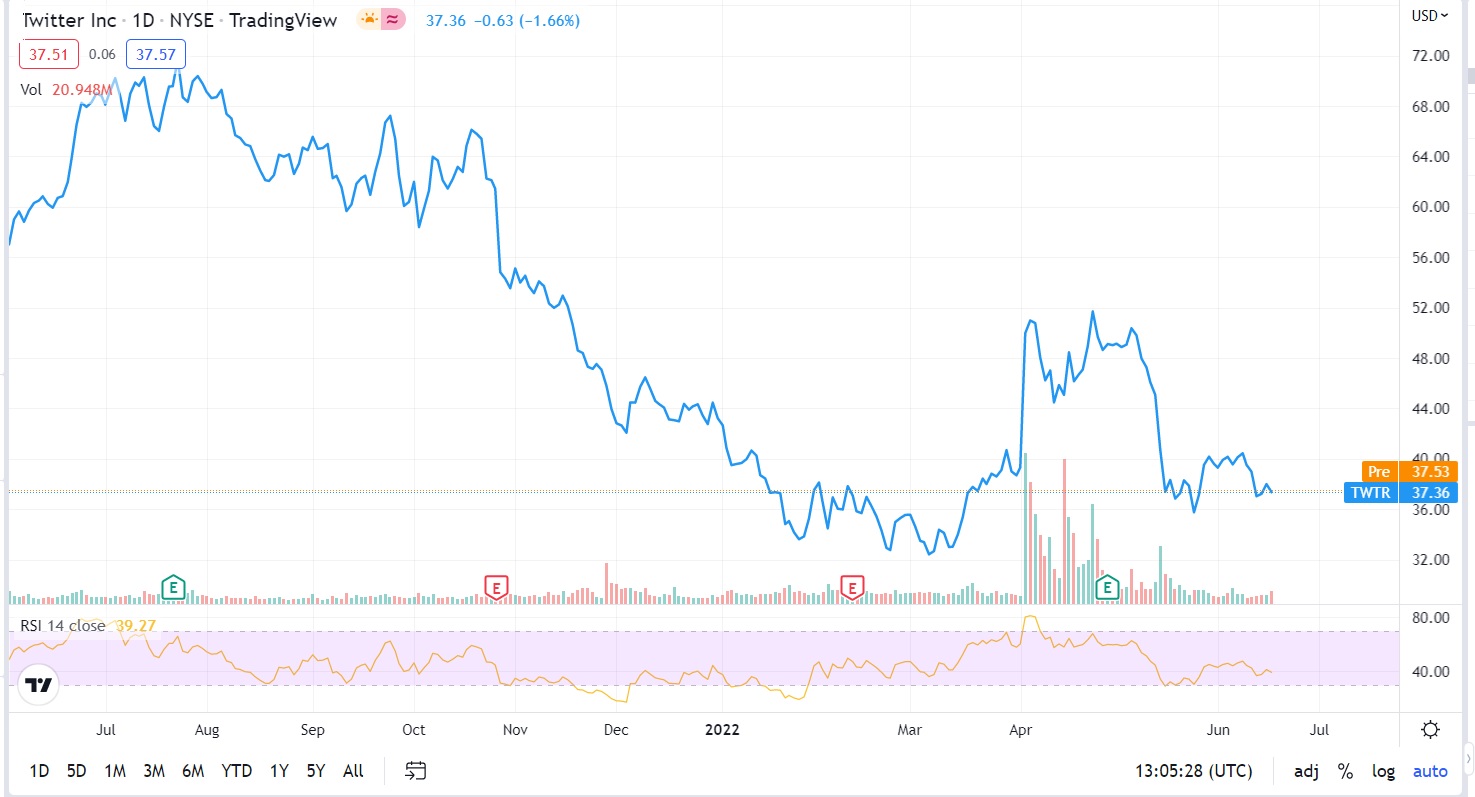Open the USD currency dropdown
1475x797 pixels.
tap(1430, 15)
